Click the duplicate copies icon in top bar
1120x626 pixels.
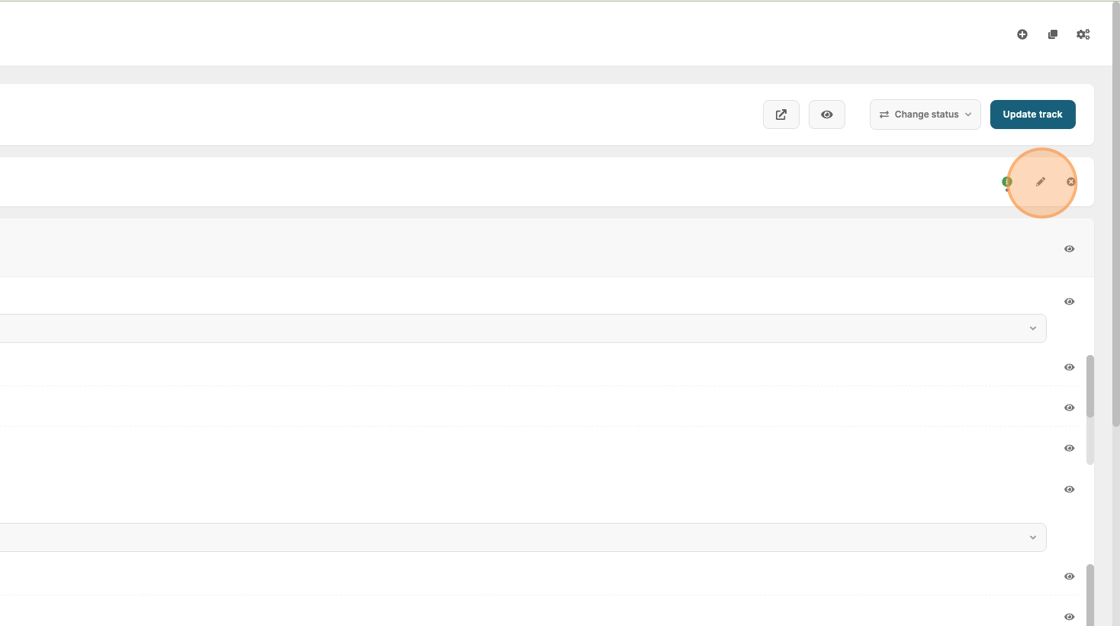pos(1052,35)
